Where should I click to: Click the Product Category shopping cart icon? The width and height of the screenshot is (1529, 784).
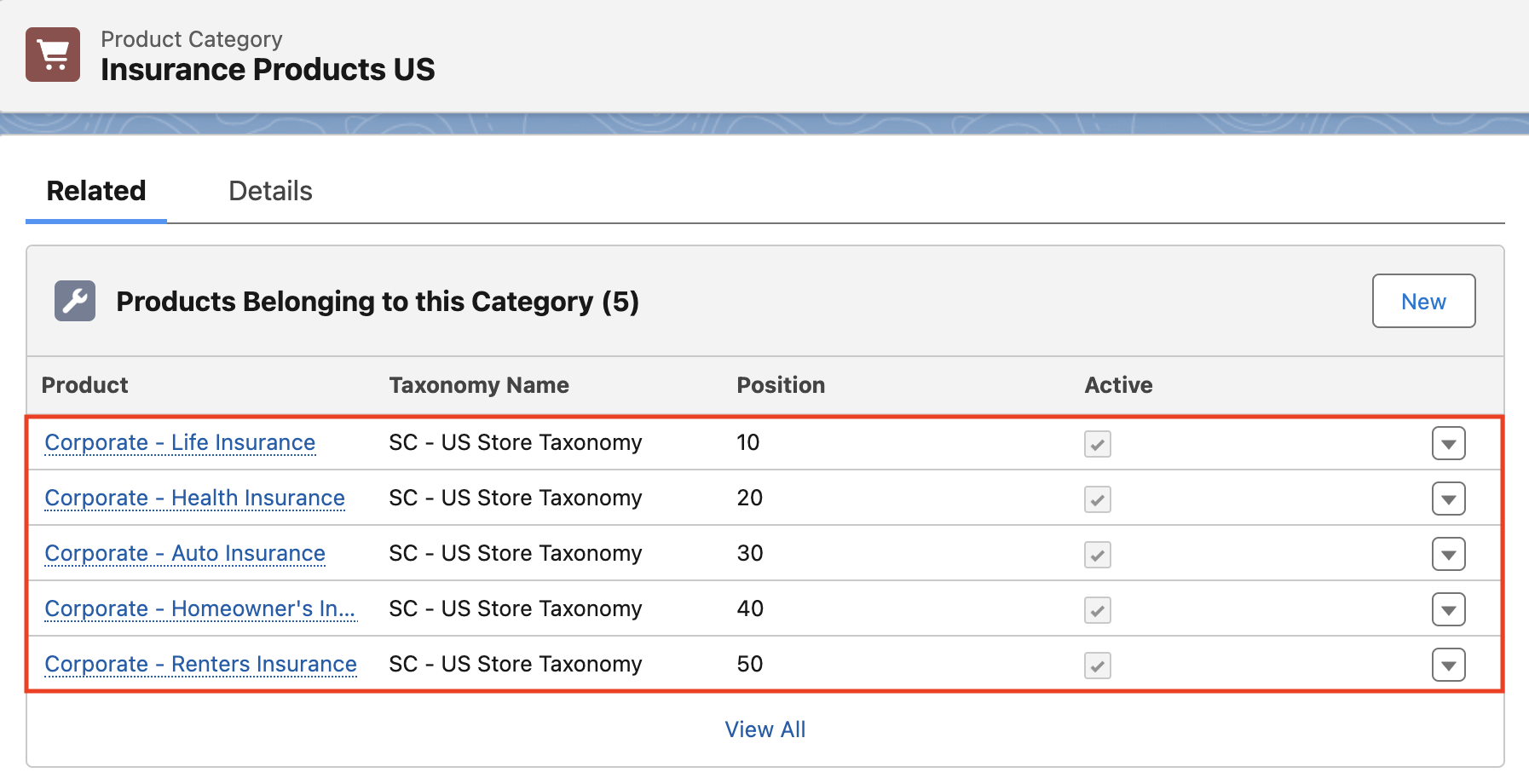pyautogui.click(x=53, y=55)
